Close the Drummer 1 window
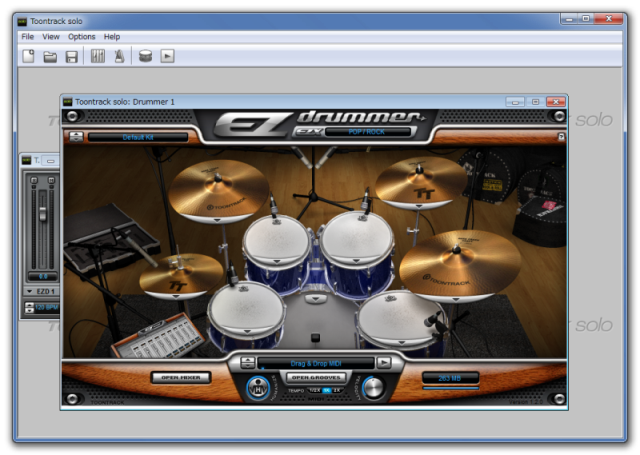Screen dimensions: 640x455 (x=556, y=102)
